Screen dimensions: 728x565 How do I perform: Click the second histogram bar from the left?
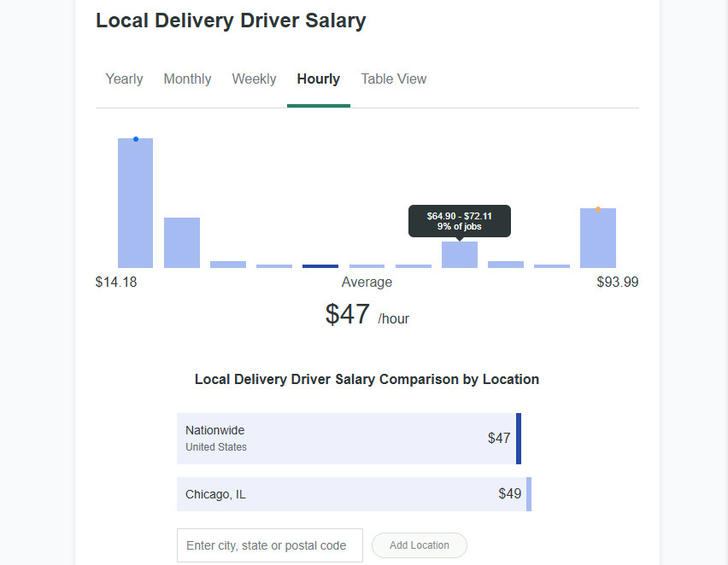click(x=182, y=242)
